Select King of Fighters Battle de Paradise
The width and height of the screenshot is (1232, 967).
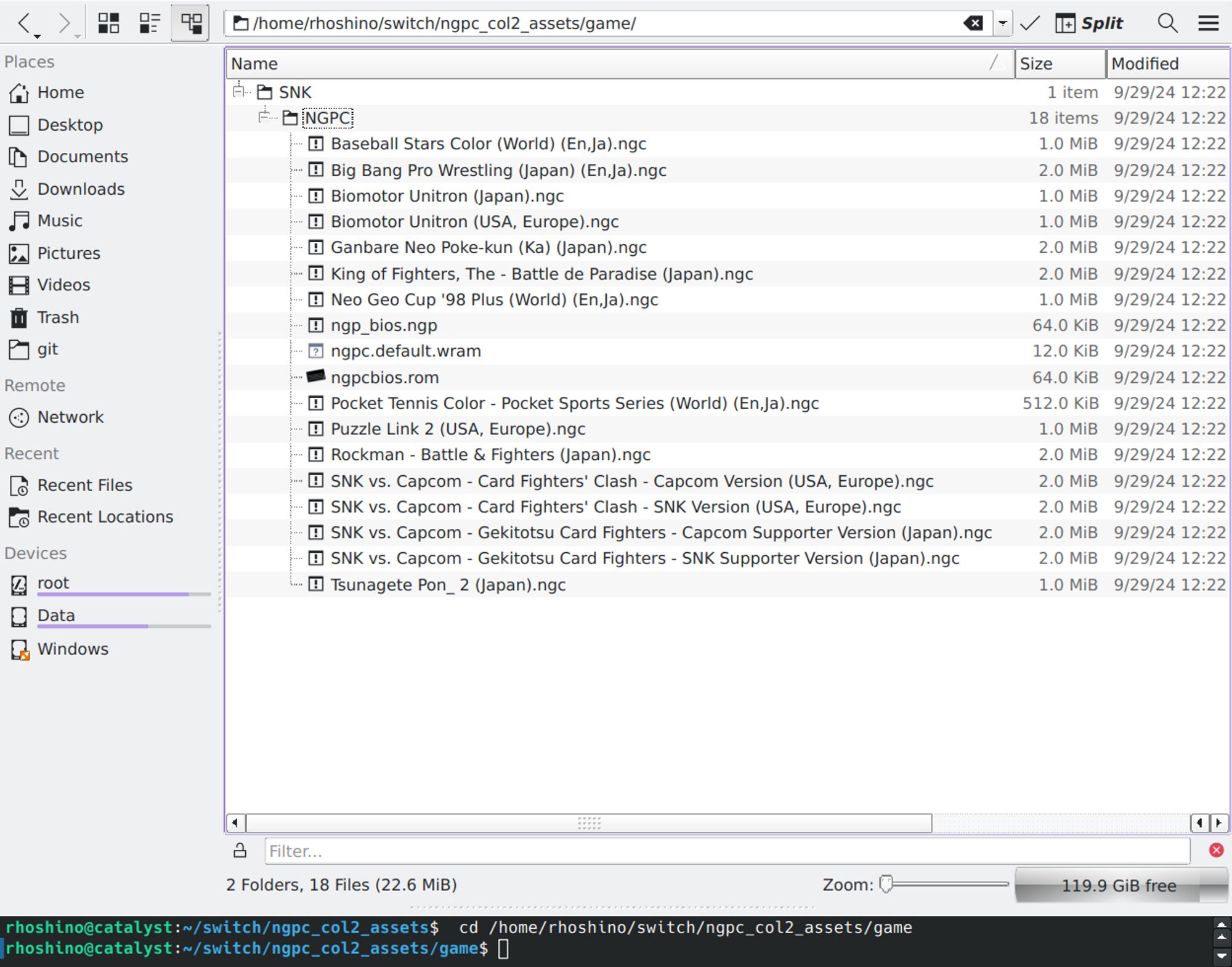point(541,274)
